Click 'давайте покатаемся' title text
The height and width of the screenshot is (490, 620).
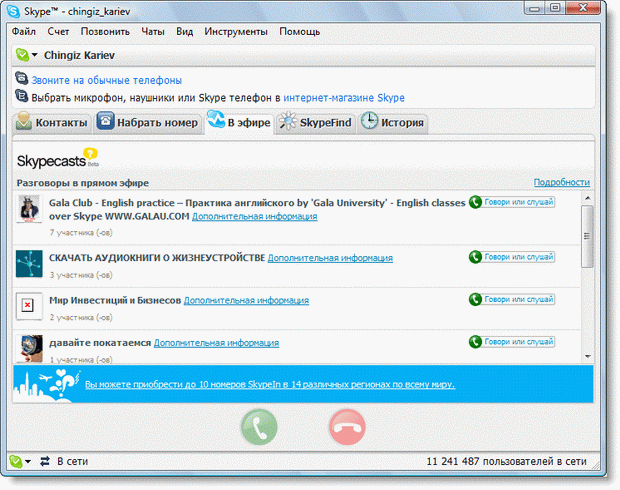(100, 343)
